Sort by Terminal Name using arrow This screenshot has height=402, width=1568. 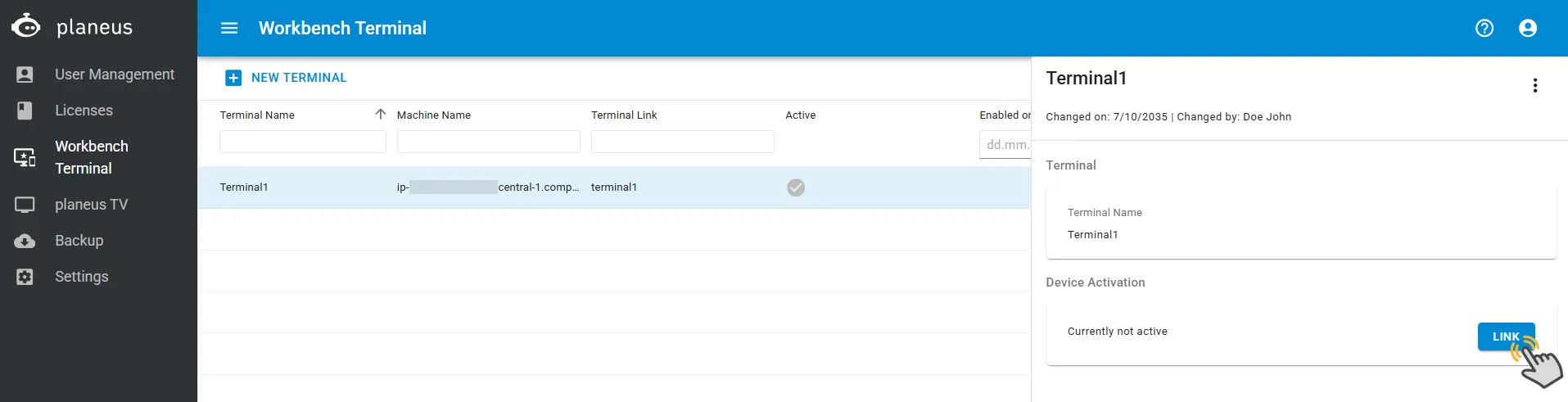380,115
